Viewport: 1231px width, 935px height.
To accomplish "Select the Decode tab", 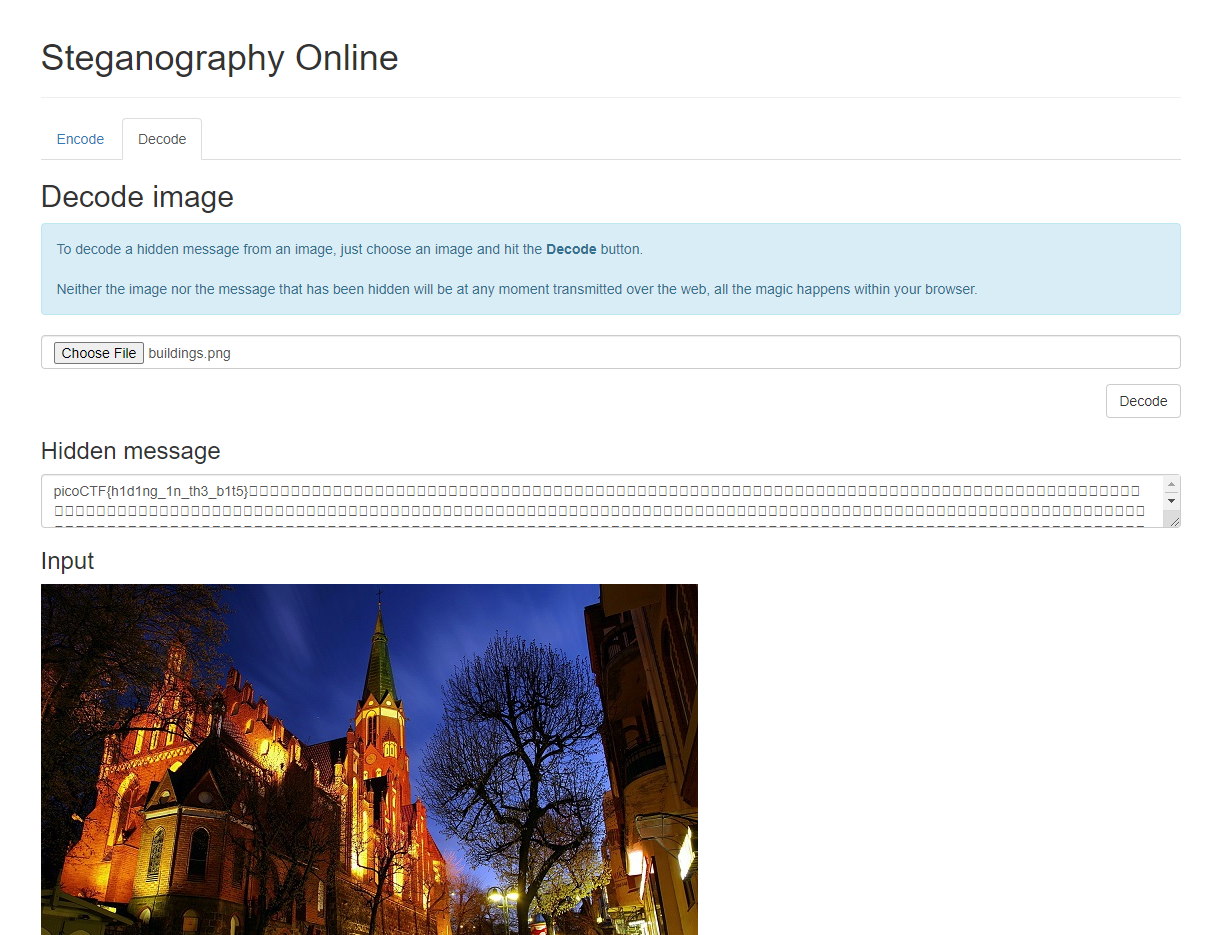I will [162, 139].
